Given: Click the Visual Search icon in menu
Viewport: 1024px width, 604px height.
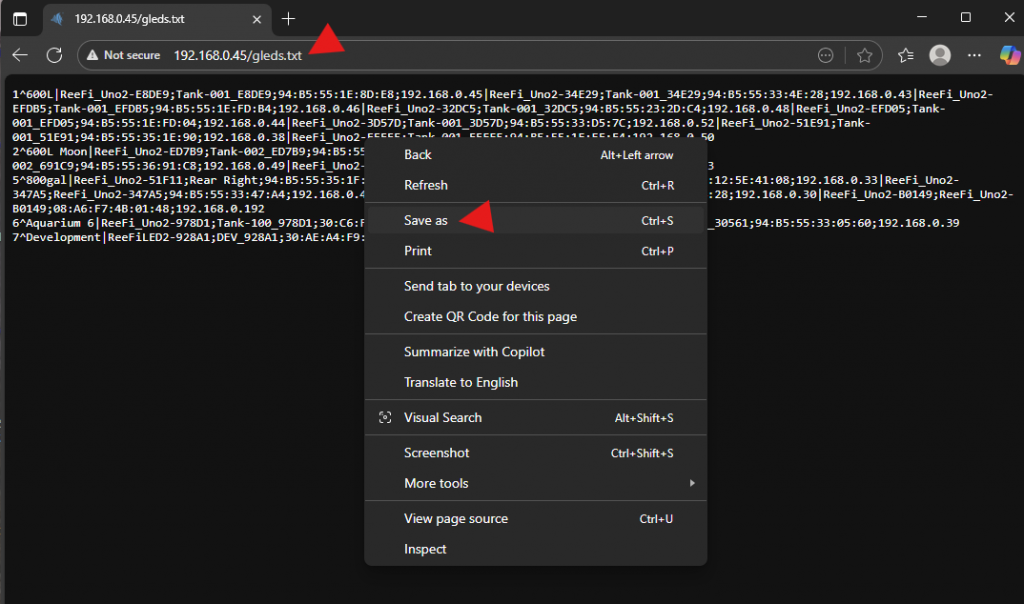Looking at the screenshot, I should [385, 418].
